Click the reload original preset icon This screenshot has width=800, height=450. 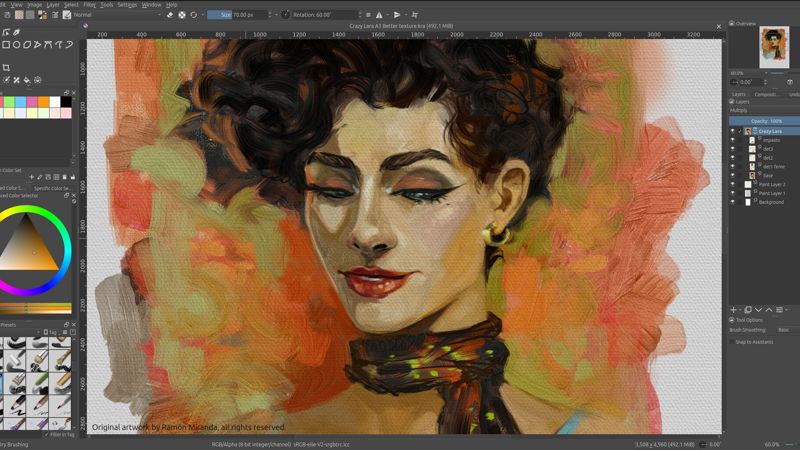coord(193,15)
